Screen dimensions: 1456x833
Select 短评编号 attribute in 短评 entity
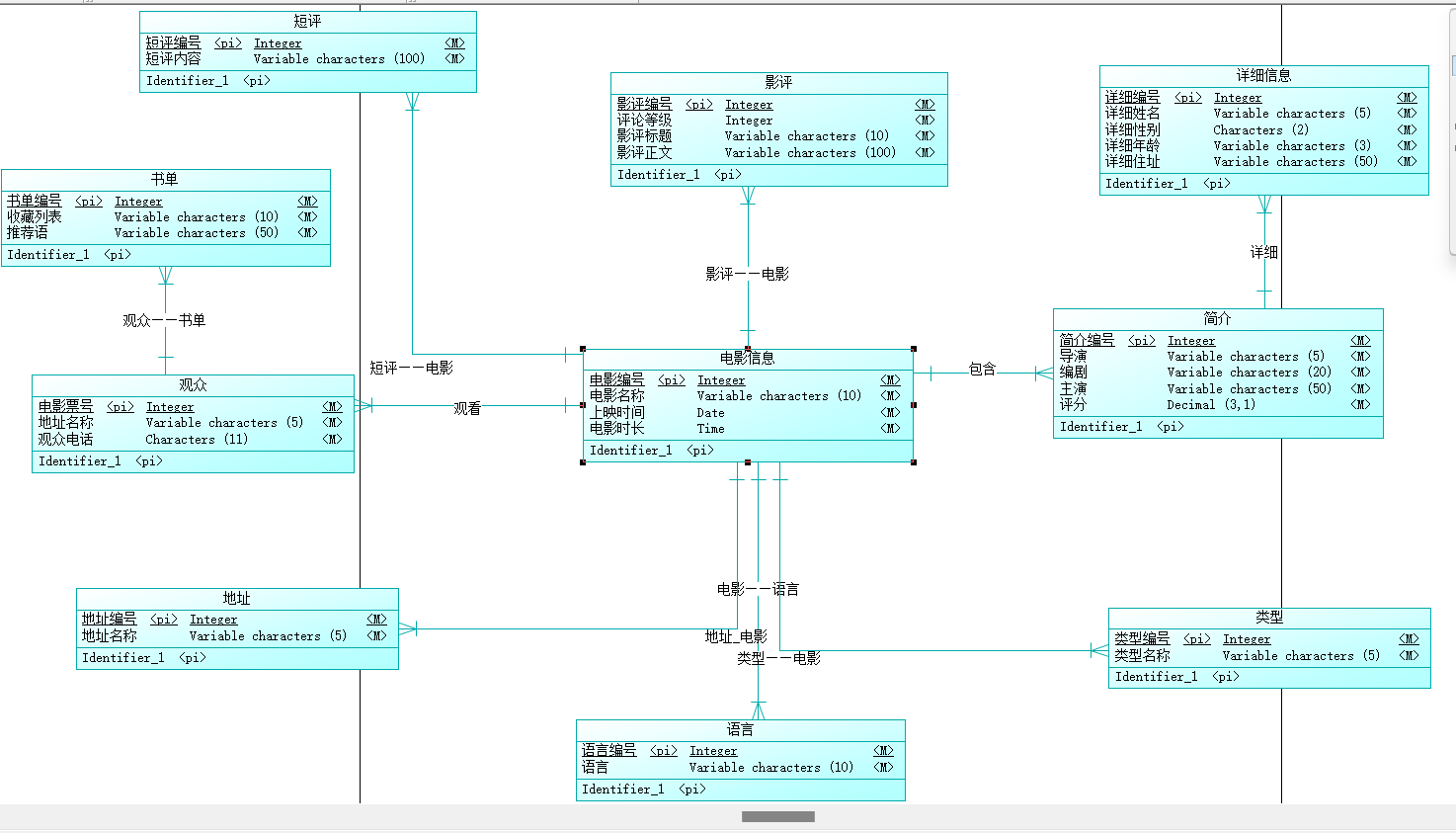tap(173, 42)
